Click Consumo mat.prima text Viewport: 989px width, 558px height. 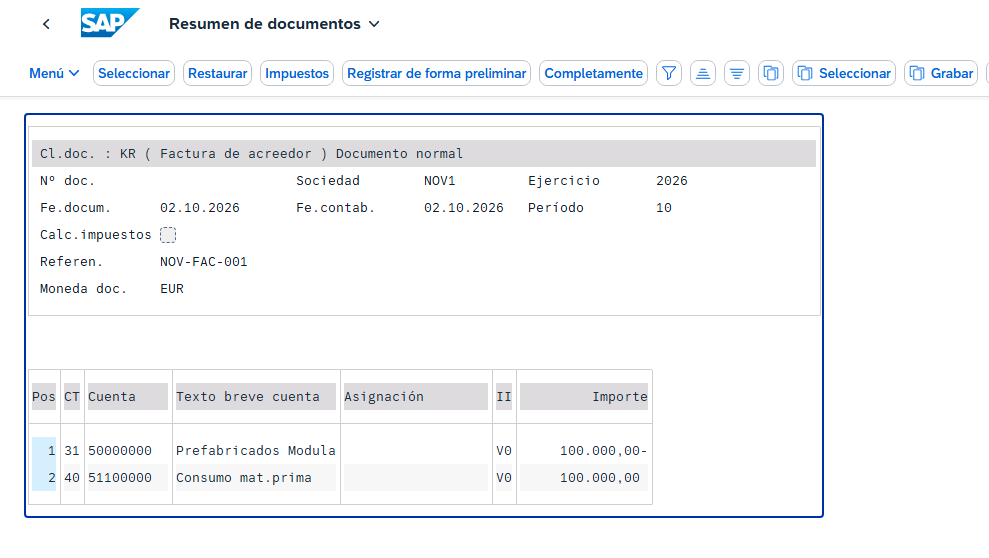click(243, 478)
